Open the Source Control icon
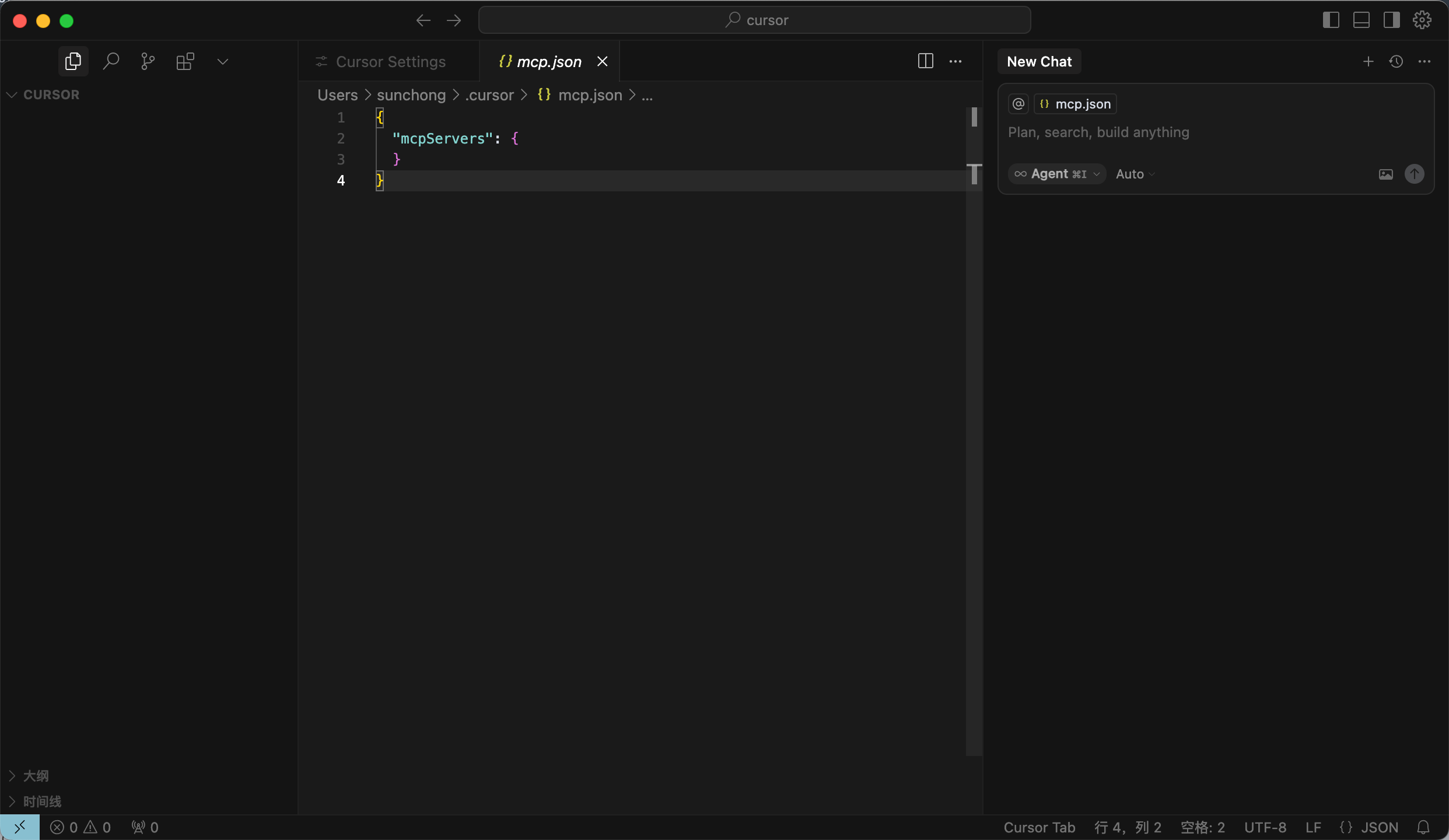The image size is (1449, 840). click(148, 61)
